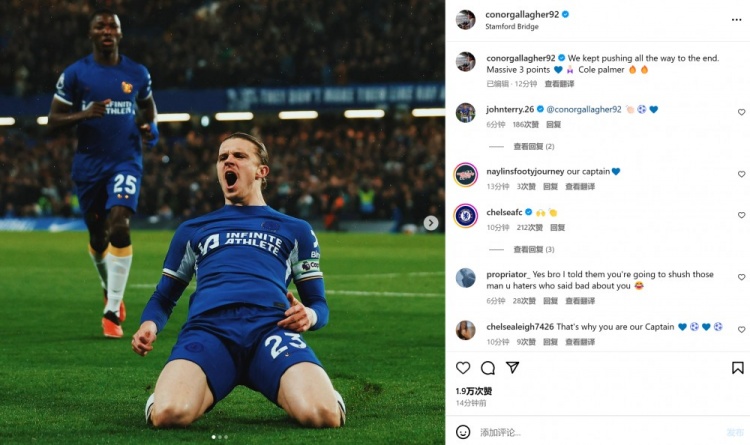Open Stamford Bridge location link
Image resolution: width=750 pixels, height=445 pixels.
pos(510,27)
